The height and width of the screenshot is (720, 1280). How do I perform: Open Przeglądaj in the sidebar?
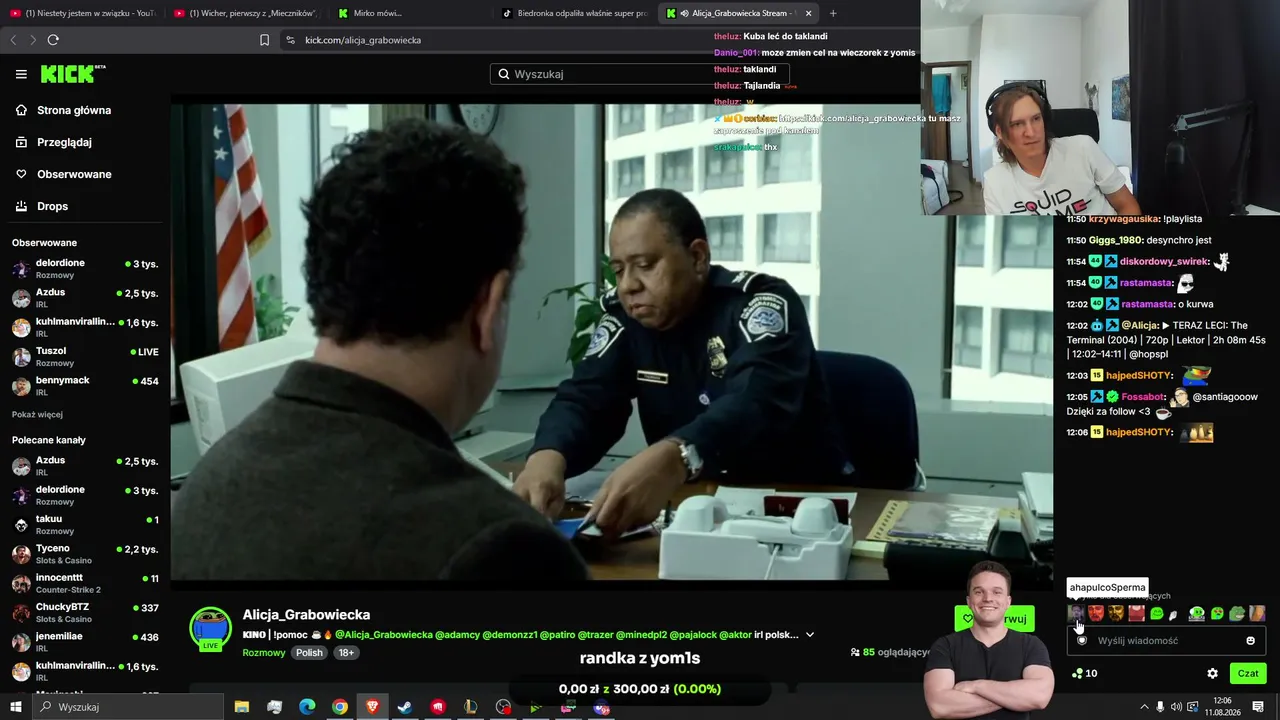64,142
